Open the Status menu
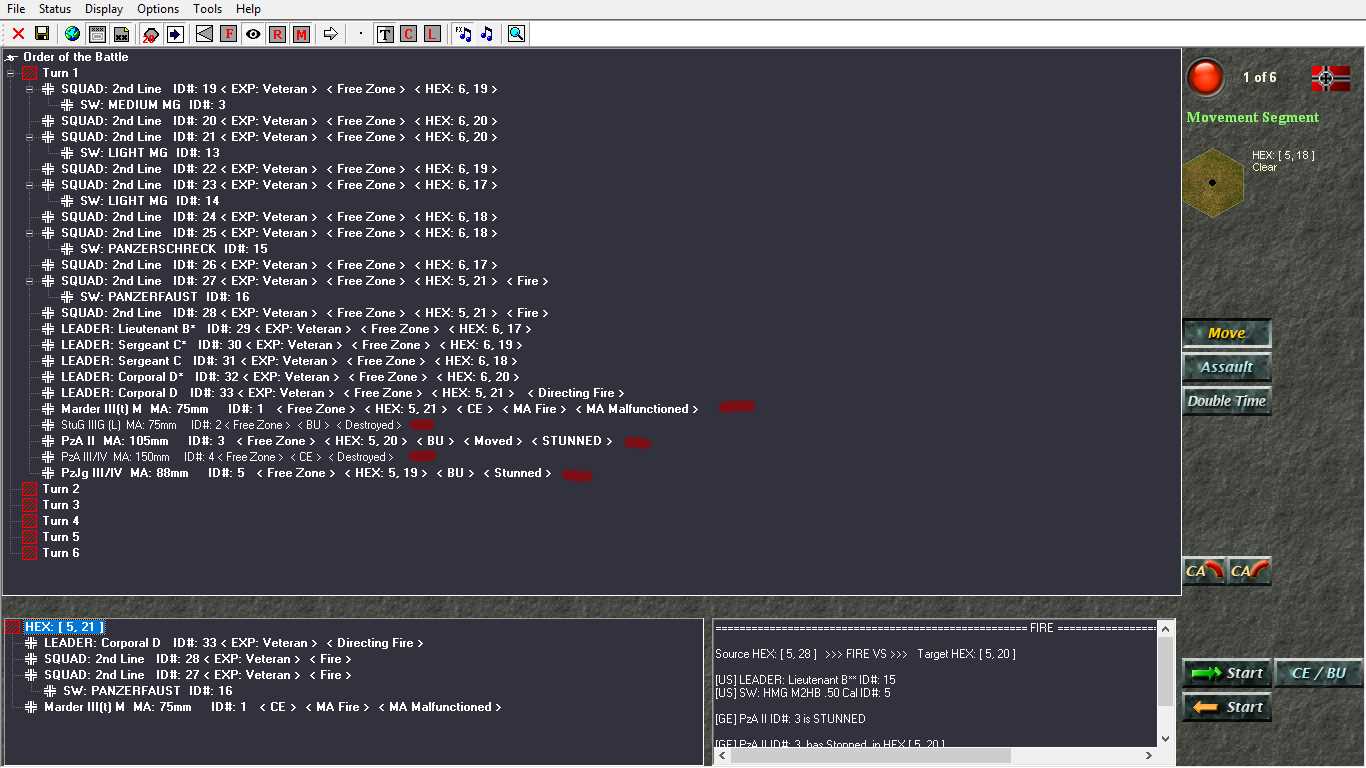 click(x=55, y=9)
